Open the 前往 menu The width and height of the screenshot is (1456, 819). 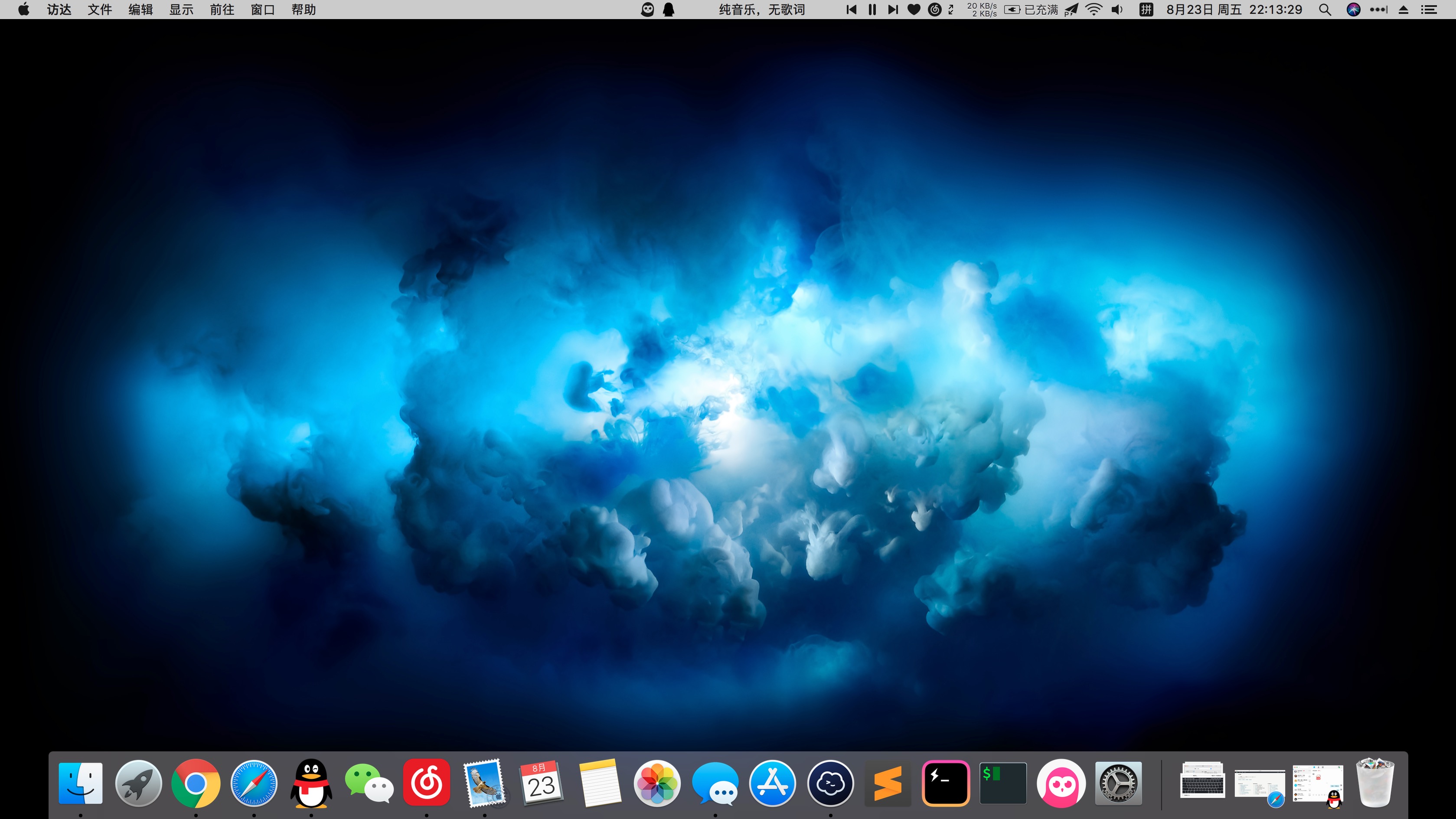222,10
